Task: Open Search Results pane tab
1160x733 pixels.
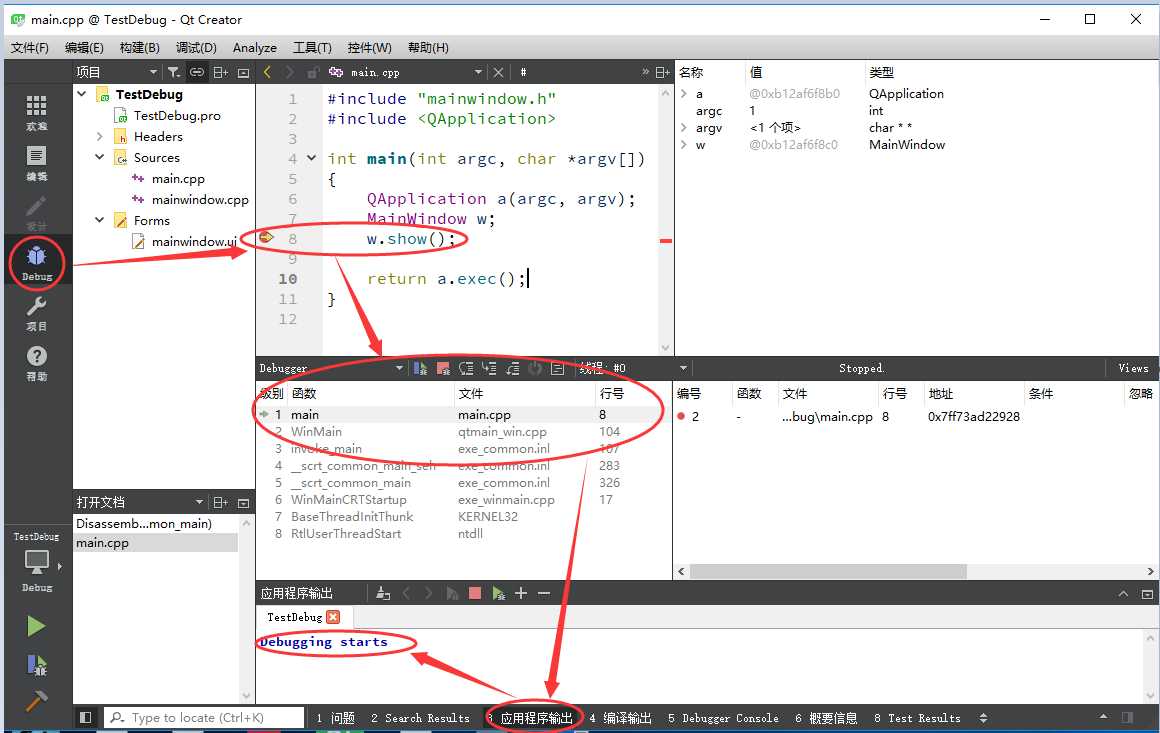Action: click(x=420, y=717)
